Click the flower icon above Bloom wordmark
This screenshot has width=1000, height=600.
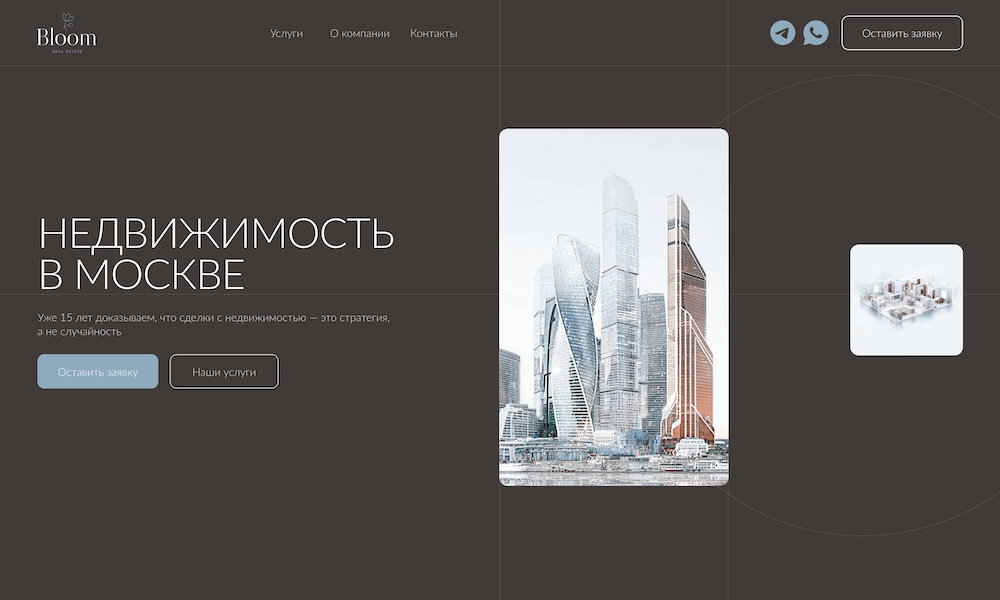66,17
